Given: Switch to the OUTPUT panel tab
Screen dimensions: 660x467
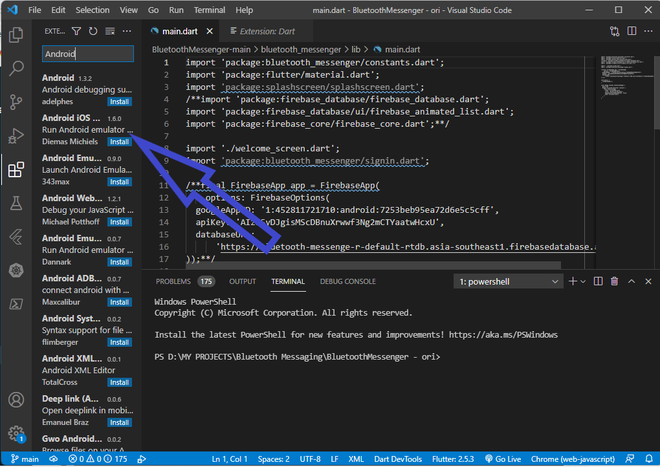Looking at the screenshot, I should [242, 281].
